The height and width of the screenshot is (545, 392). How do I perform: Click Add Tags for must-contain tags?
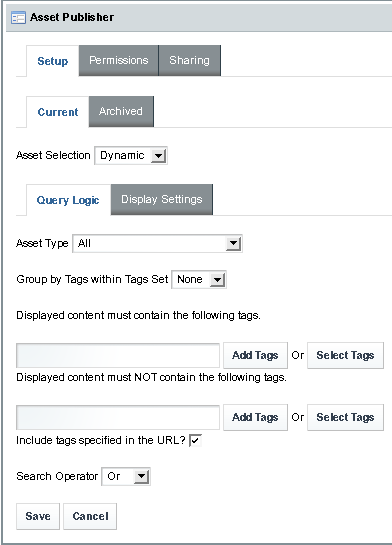(x=255, y=355)
